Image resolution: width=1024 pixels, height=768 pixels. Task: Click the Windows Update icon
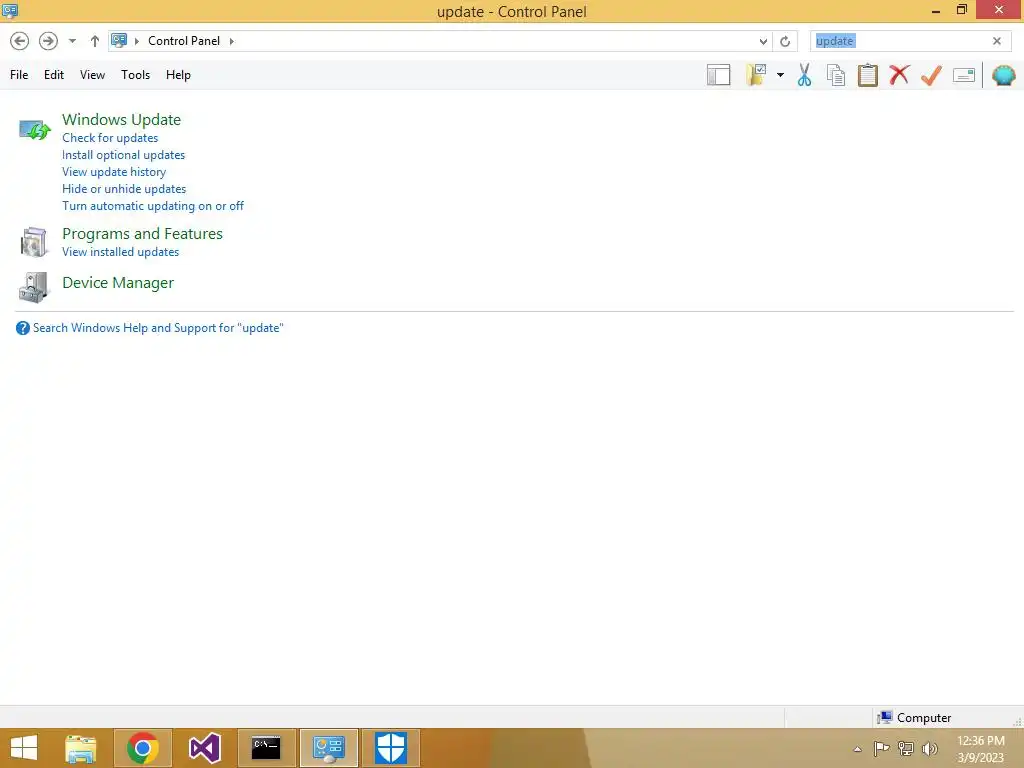pyautogui.click(x=35, y=130)
